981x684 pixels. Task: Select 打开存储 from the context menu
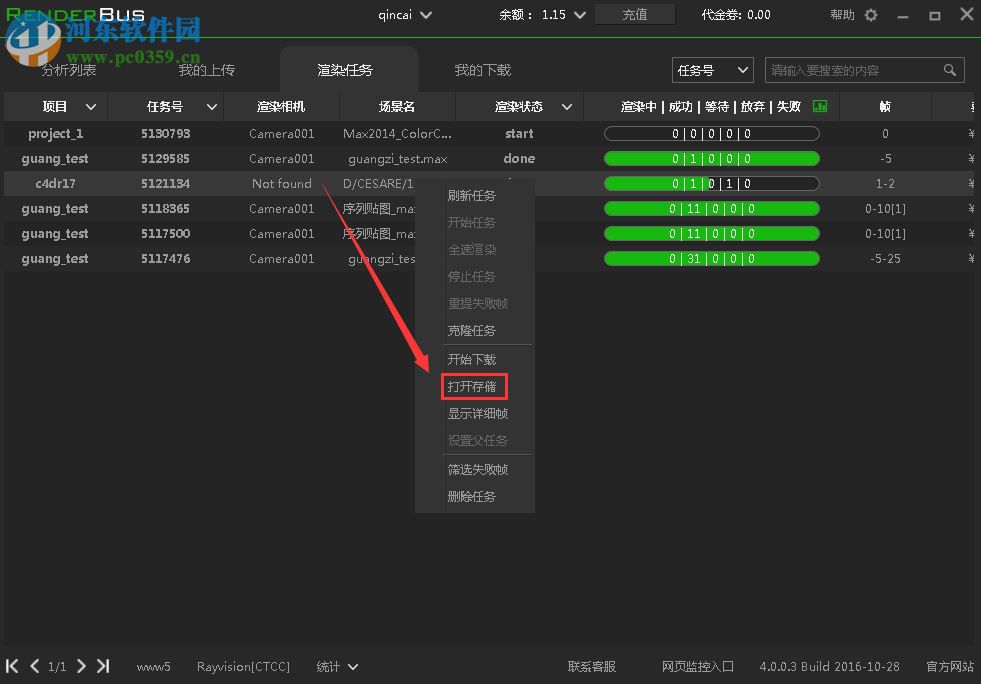[473, 386]
